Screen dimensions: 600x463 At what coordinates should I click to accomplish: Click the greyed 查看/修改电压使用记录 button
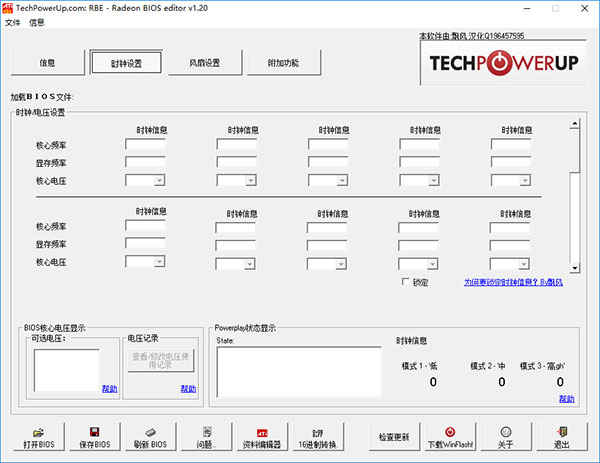pos(161,360)
